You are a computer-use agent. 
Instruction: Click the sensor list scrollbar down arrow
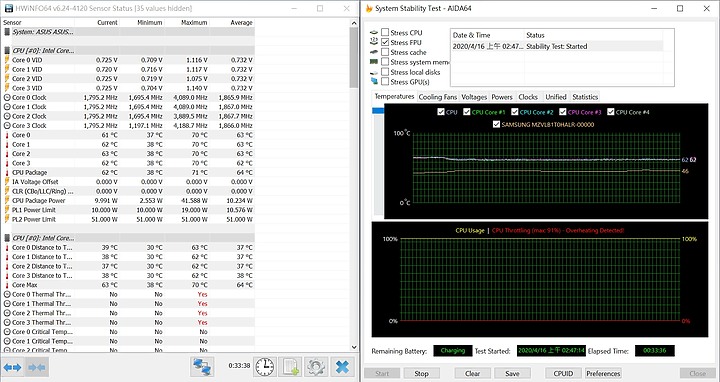354,347
